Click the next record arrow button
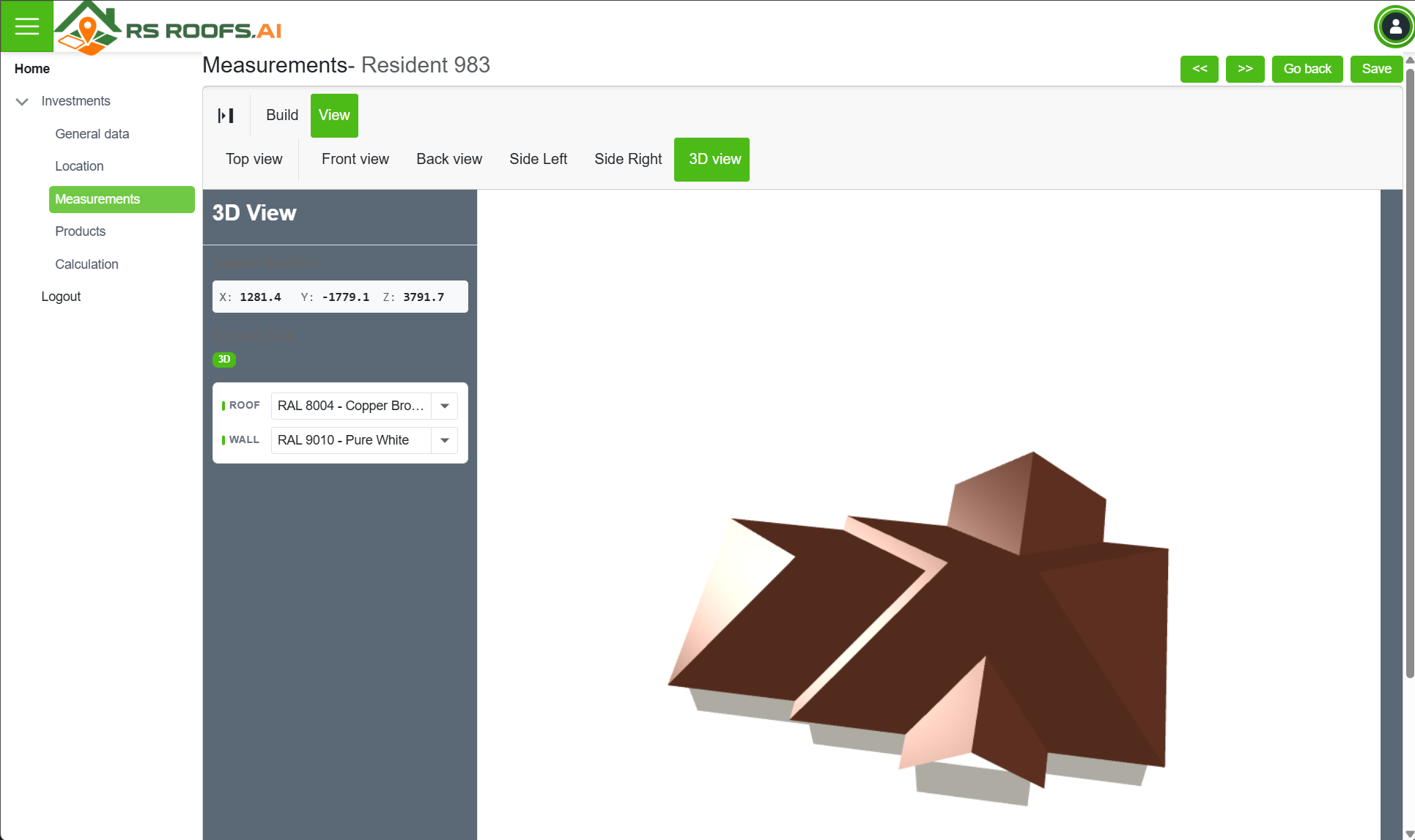 tap(1244, 69)
